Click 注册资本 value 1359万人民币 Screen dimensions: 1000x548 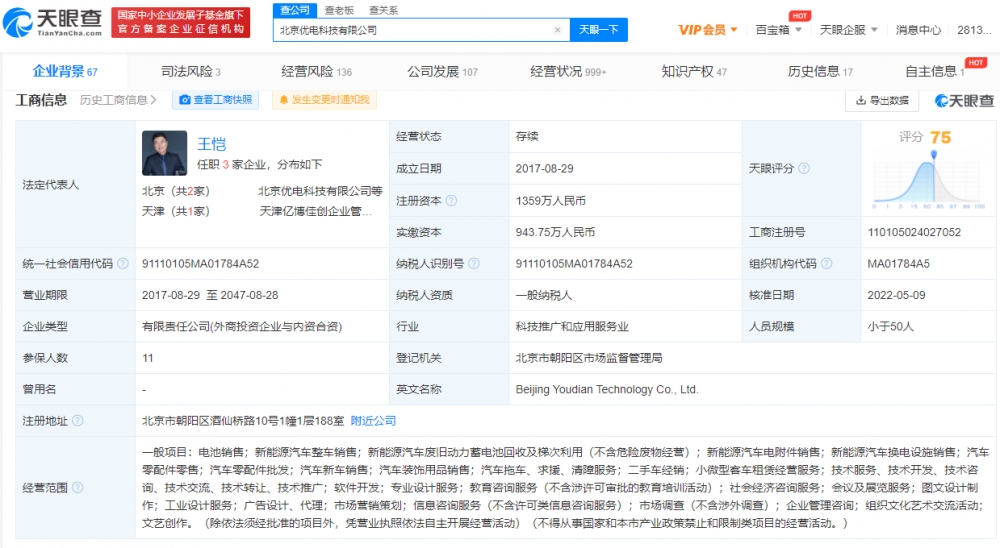point(550,200)
